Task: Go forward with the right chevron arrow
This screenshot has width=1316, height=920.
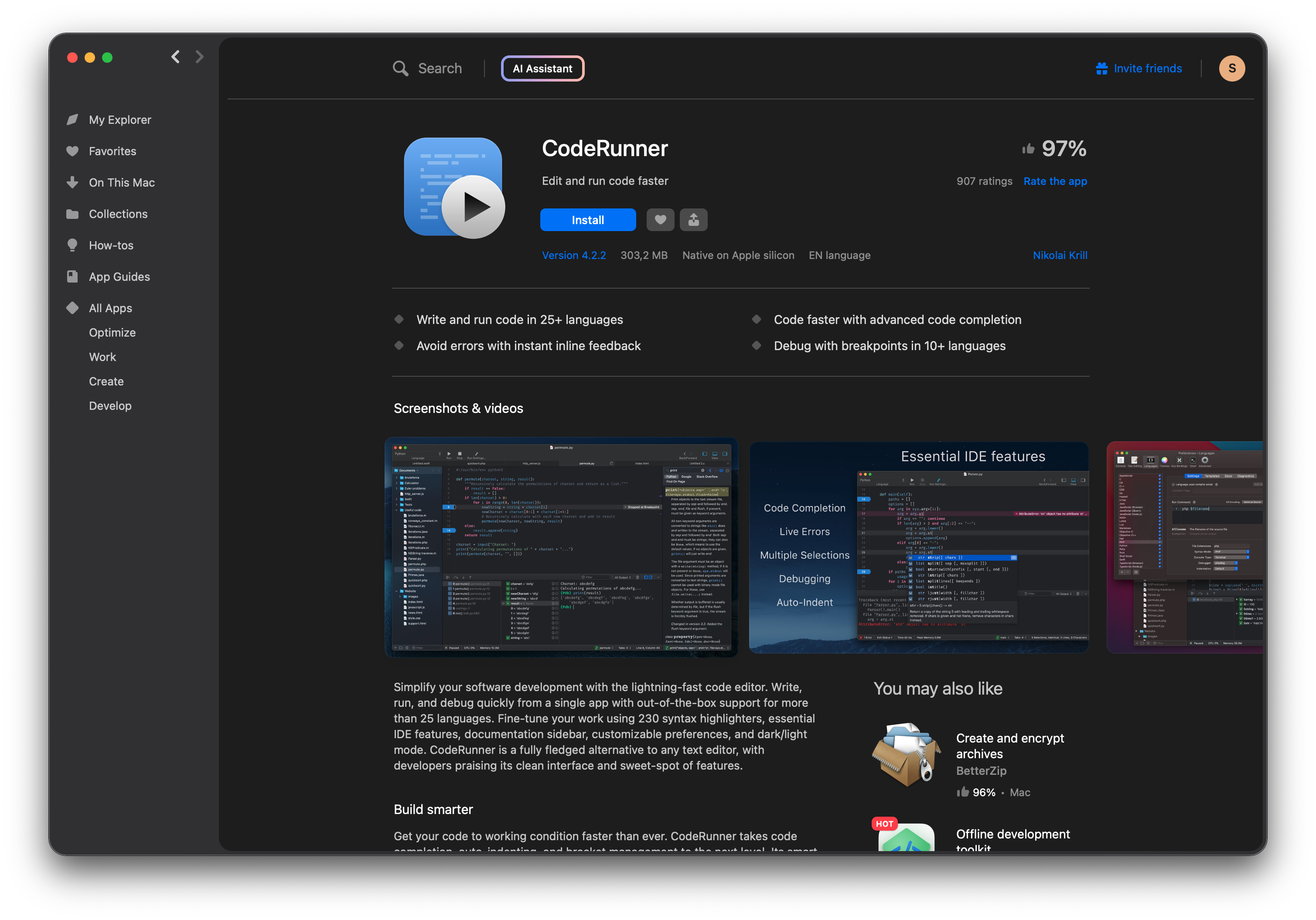Action: point(199,57)
